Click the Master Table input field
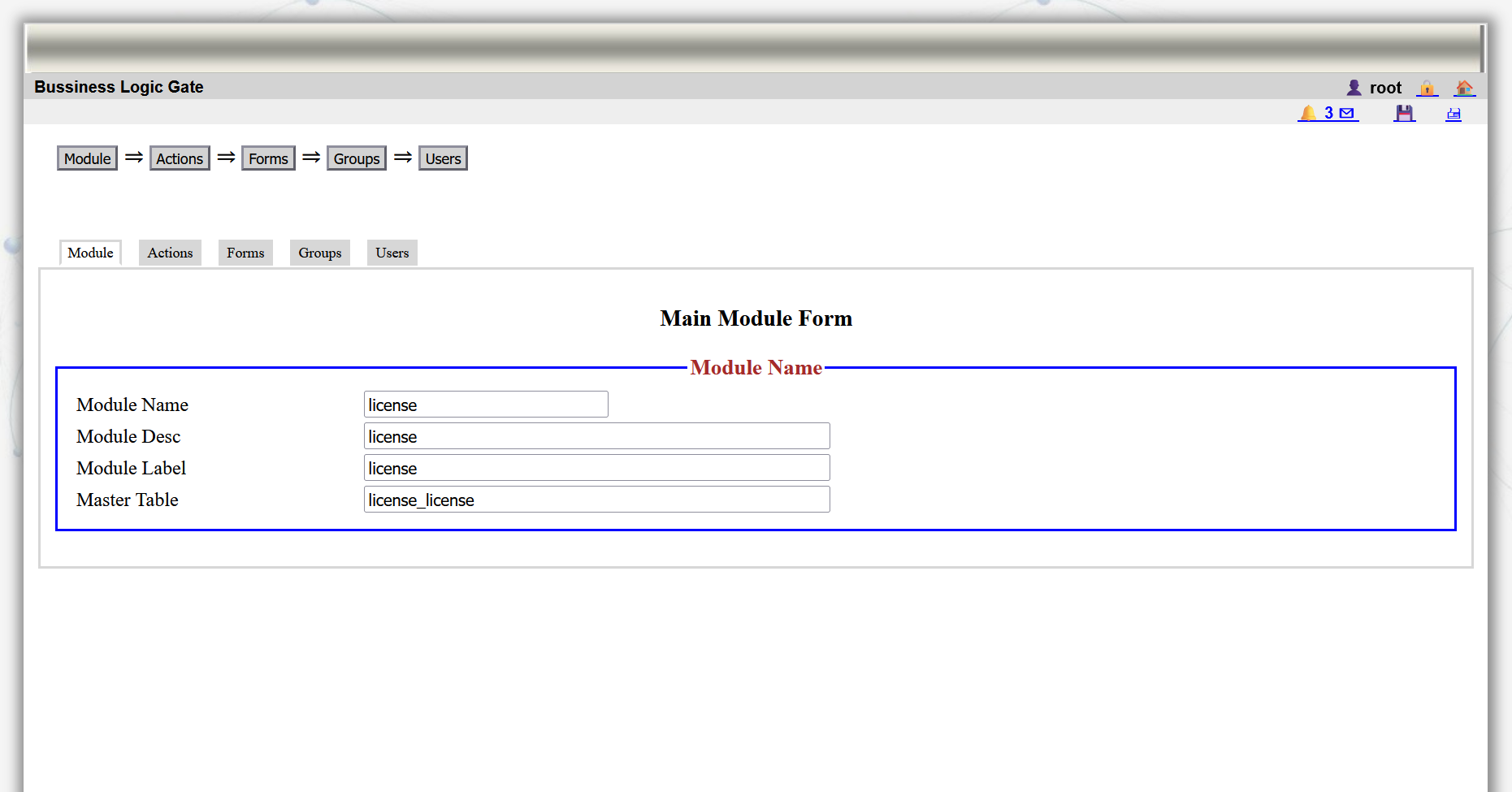1512x792 pixels. (x=596, y=500)
